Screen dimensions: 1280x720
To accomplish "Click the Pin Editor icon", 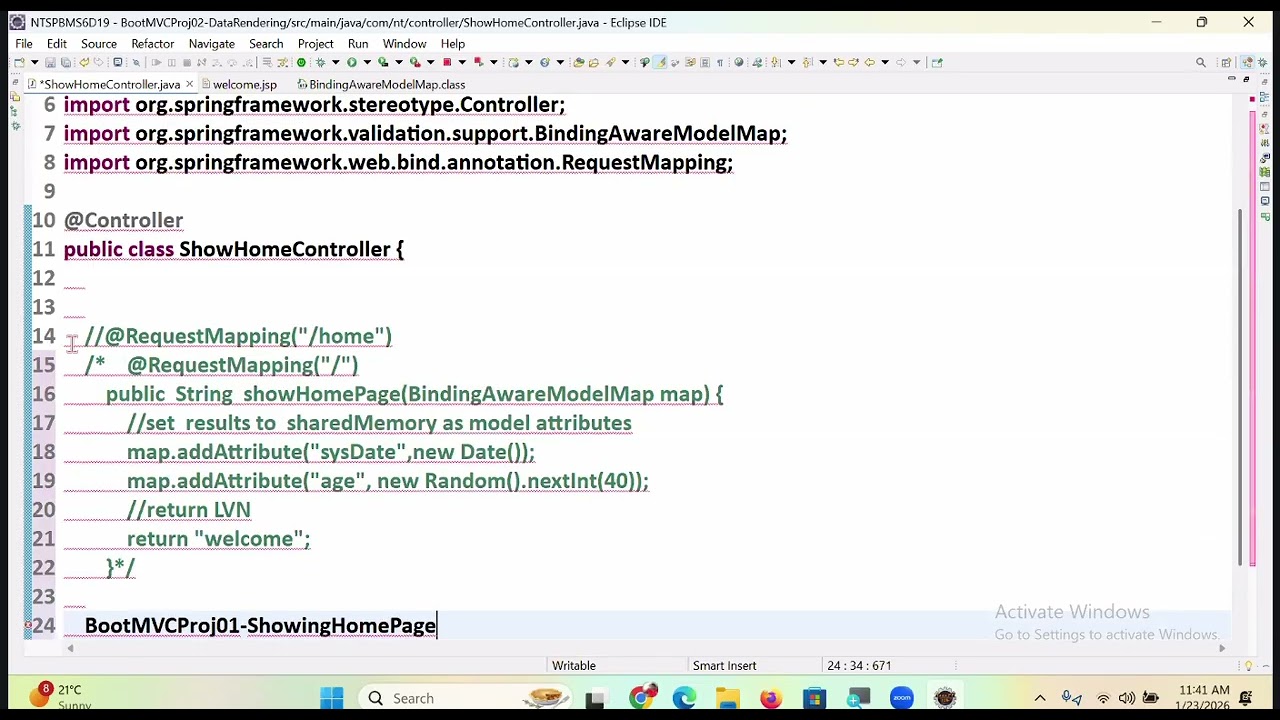I will (937, 62).
